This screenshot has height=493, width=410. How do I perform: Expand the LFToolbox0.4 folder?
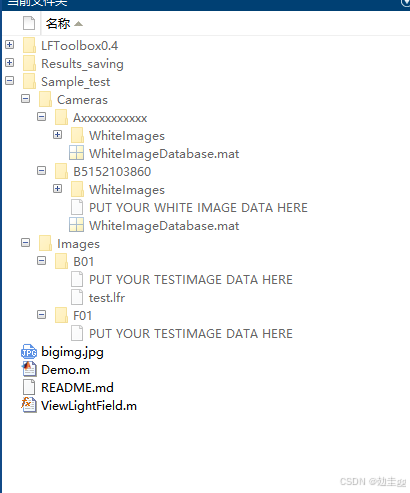click(10, 44)
